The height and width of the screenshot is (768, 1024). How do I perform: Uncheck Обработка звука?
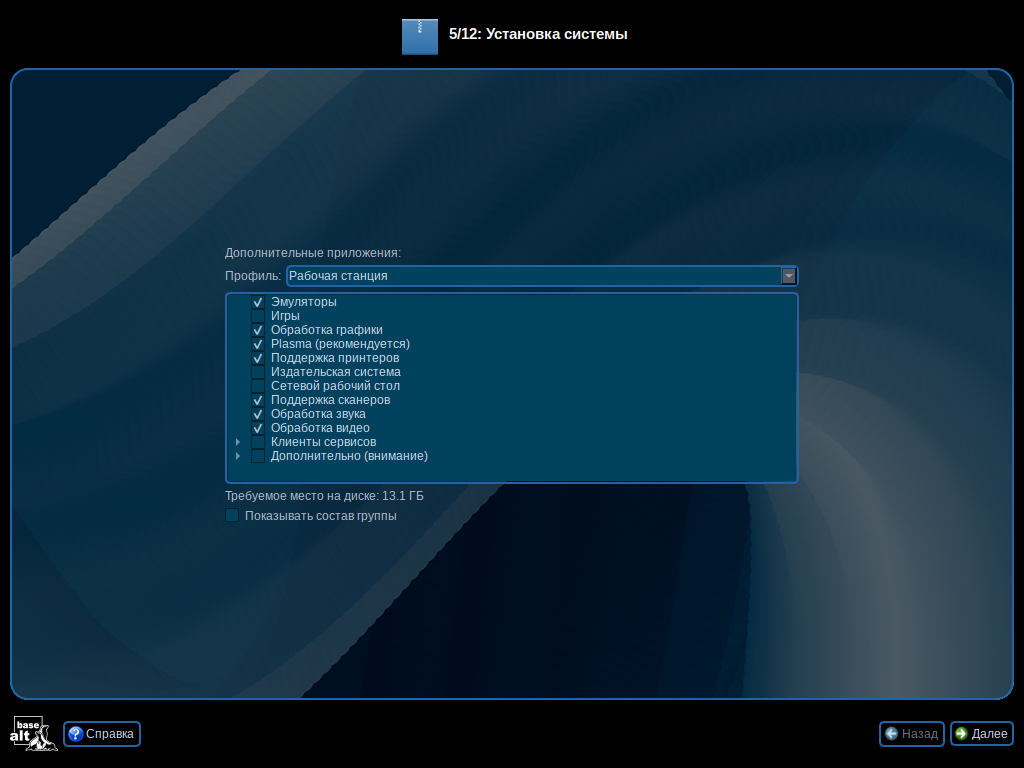click(258, 413)
